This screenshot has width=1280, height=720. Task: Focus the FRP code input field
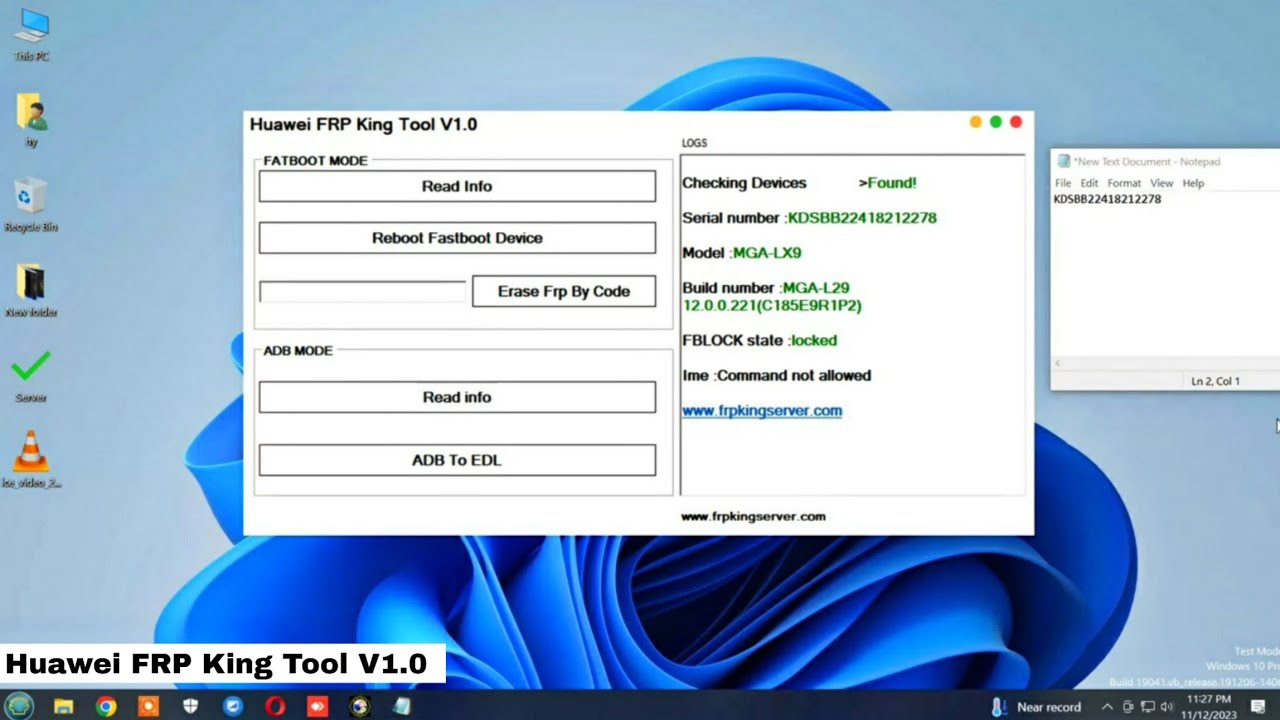[x=362, y=291]
